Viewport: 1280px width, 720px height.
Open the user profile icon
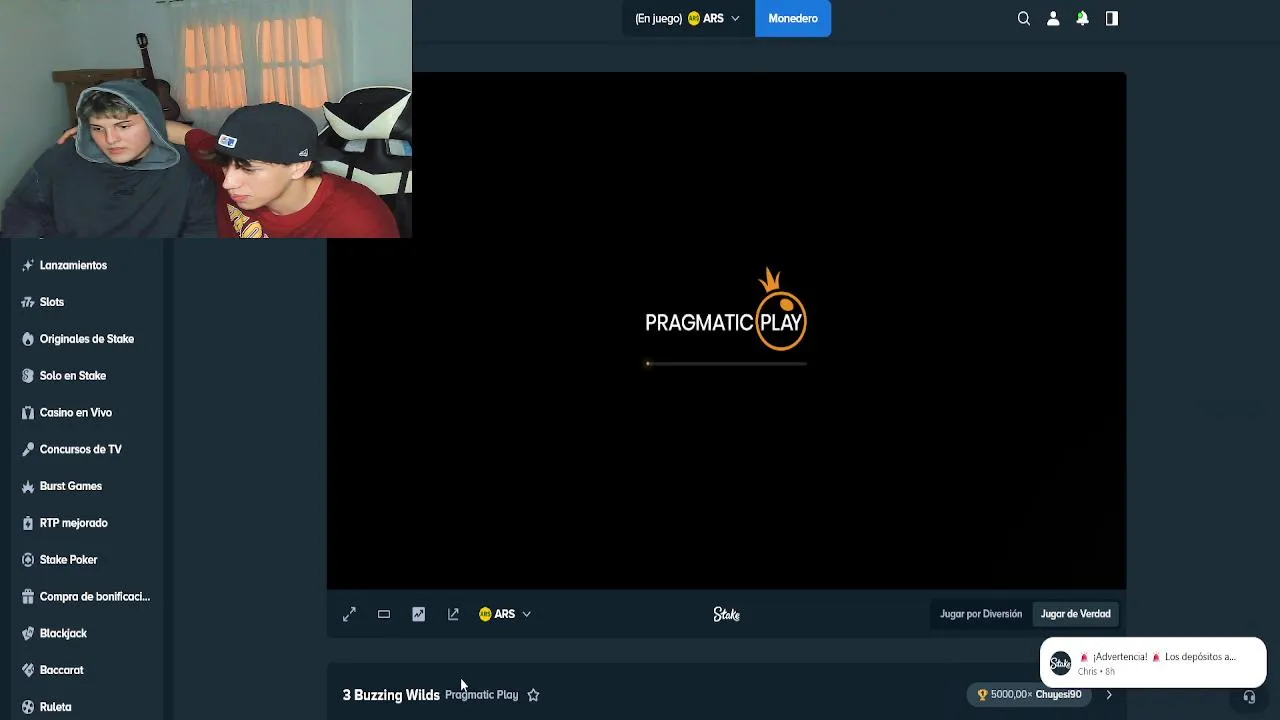(1053, 18)
